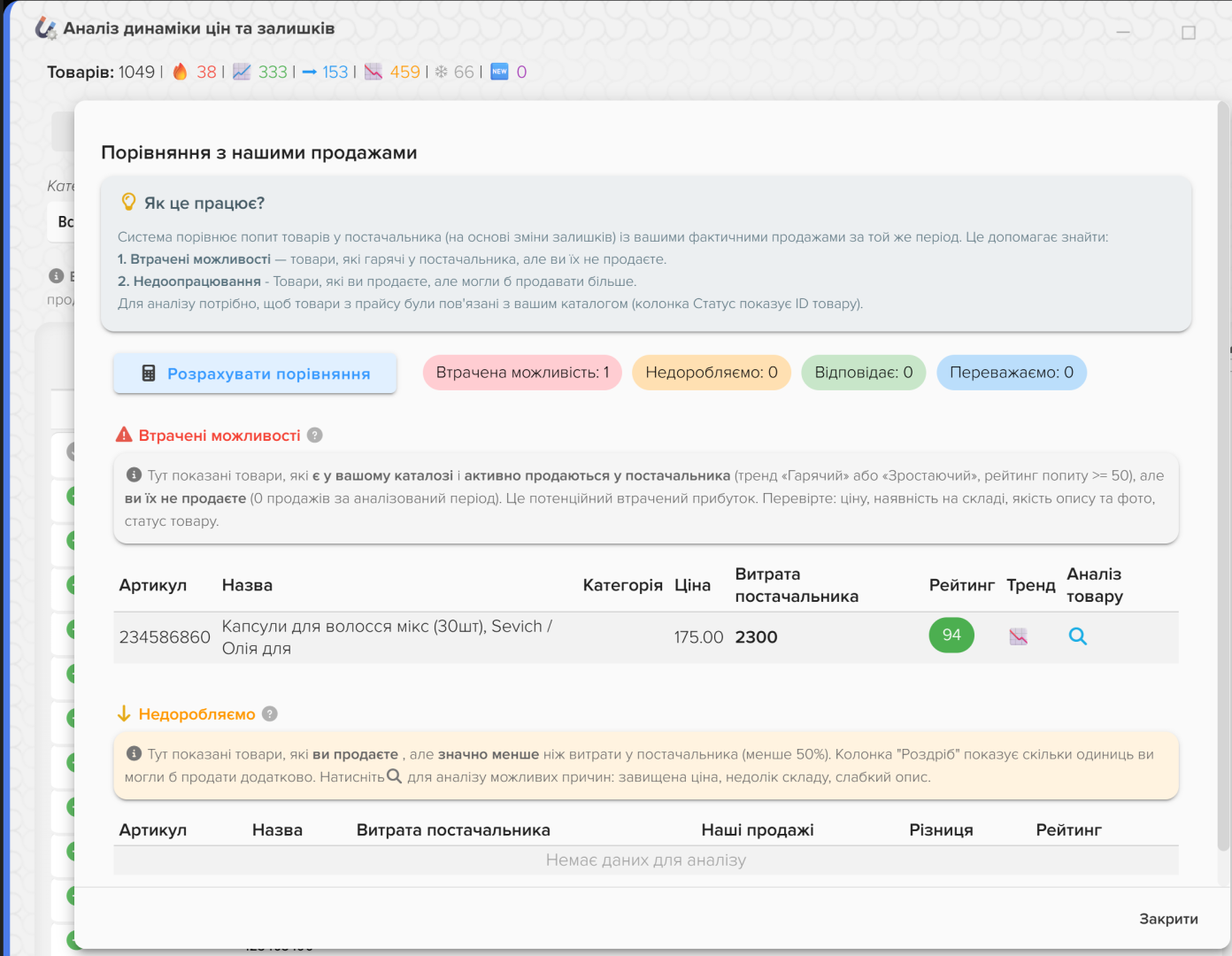The width and height of the screenshot is (1232, 956).
Task: Click the falling chart icon next to 459
Action: (x=373, y=72)
